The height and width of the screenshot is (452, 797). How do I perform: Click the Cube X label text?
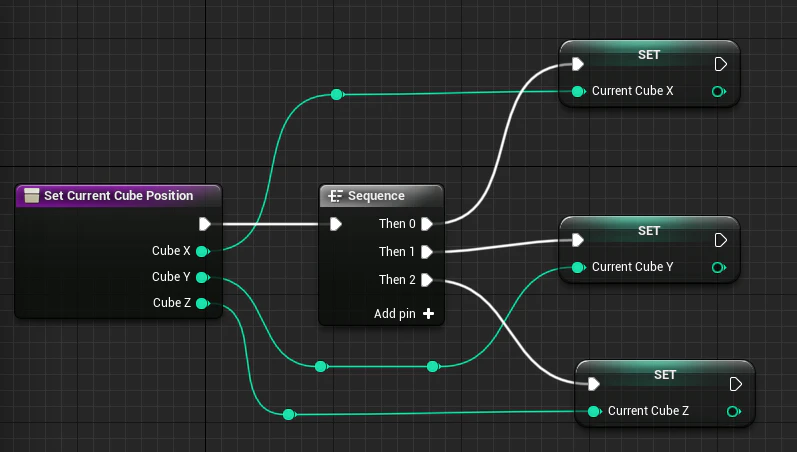click(171, 251)
